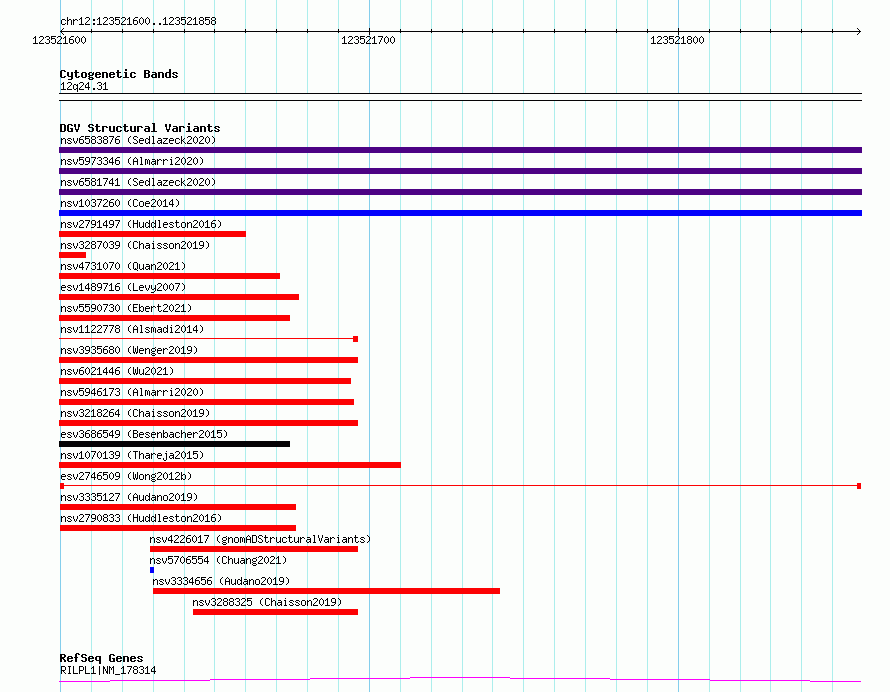Click ruler position 123521600
This screenshot has height=692, width=890.
coord(59,40)
